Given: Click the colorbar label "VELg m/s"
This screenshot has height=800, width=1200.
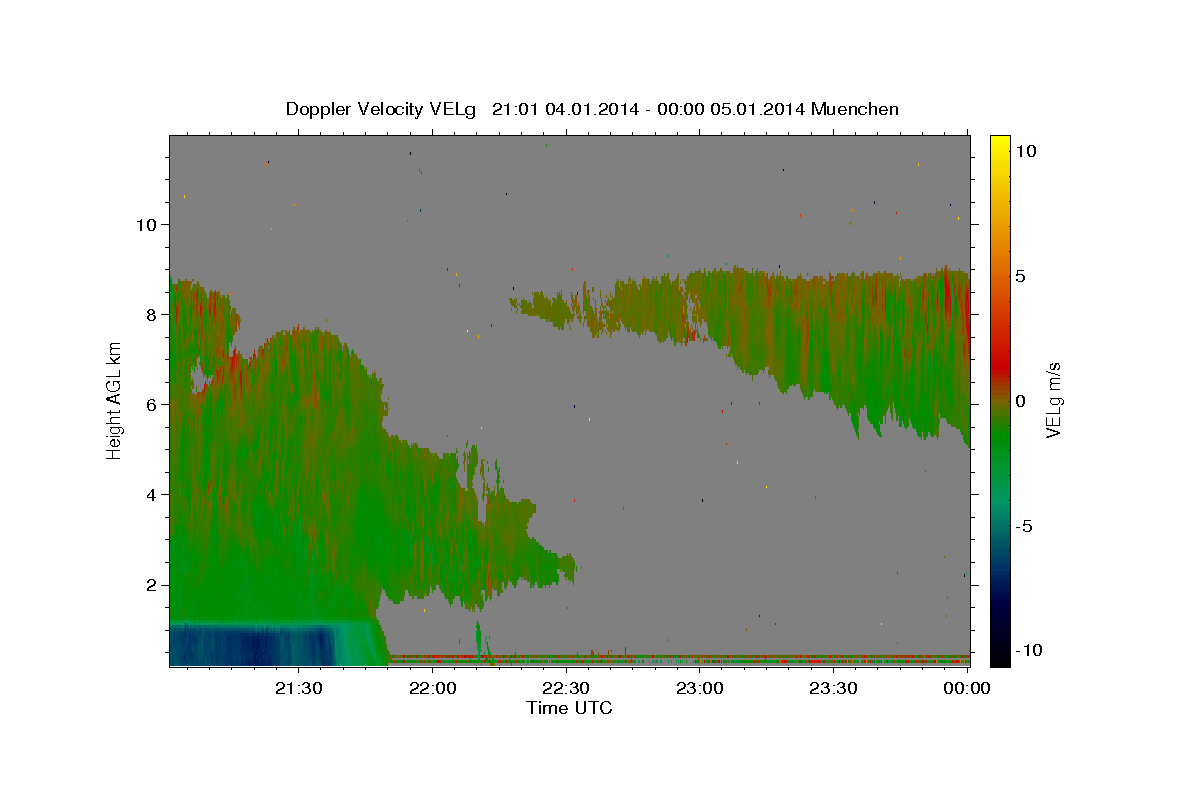Looking at the screenshot, I should pos(1053,400).
